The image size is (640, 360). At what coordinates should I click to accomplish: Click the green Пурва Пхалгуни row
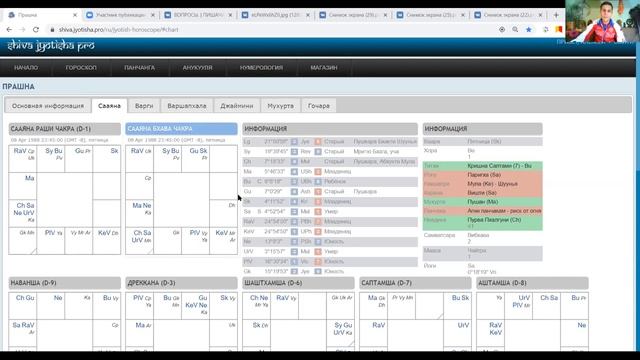click(482, 222)
